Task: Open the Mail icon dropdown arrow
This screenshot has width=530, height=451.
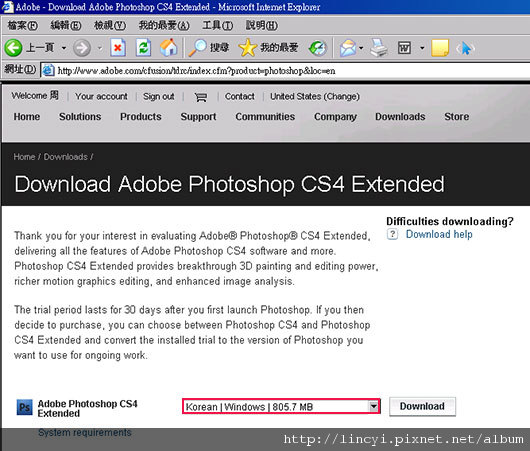Action: (x=361, y=48)
